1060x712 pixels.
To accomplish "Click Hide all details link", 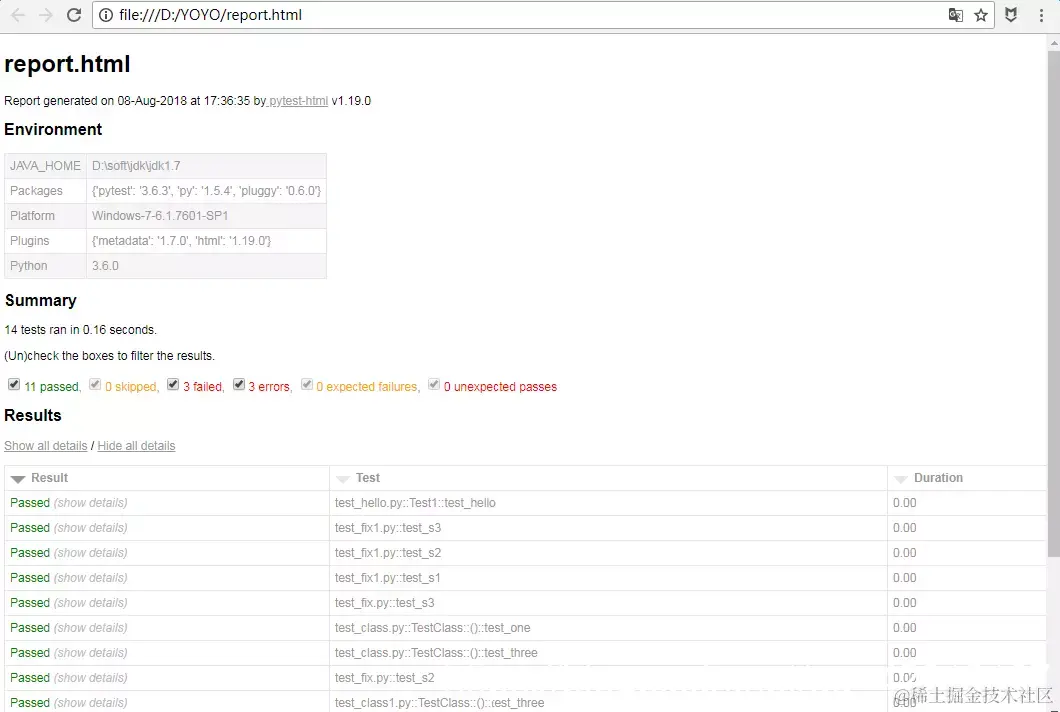I will coord(136,446).
